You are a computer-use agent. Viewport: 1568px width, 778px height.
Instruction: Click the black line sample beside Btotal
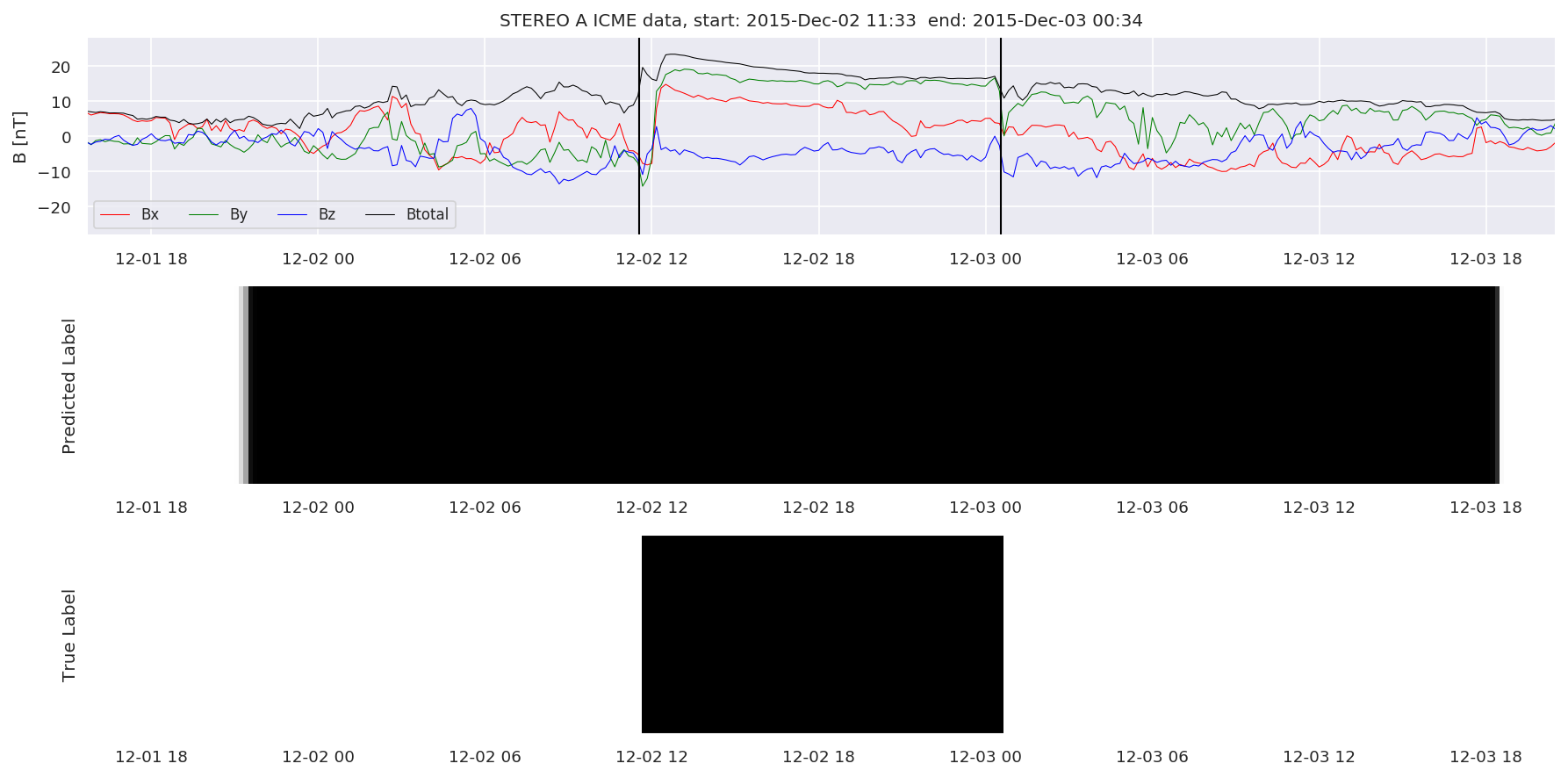click(x=380, y=214)
